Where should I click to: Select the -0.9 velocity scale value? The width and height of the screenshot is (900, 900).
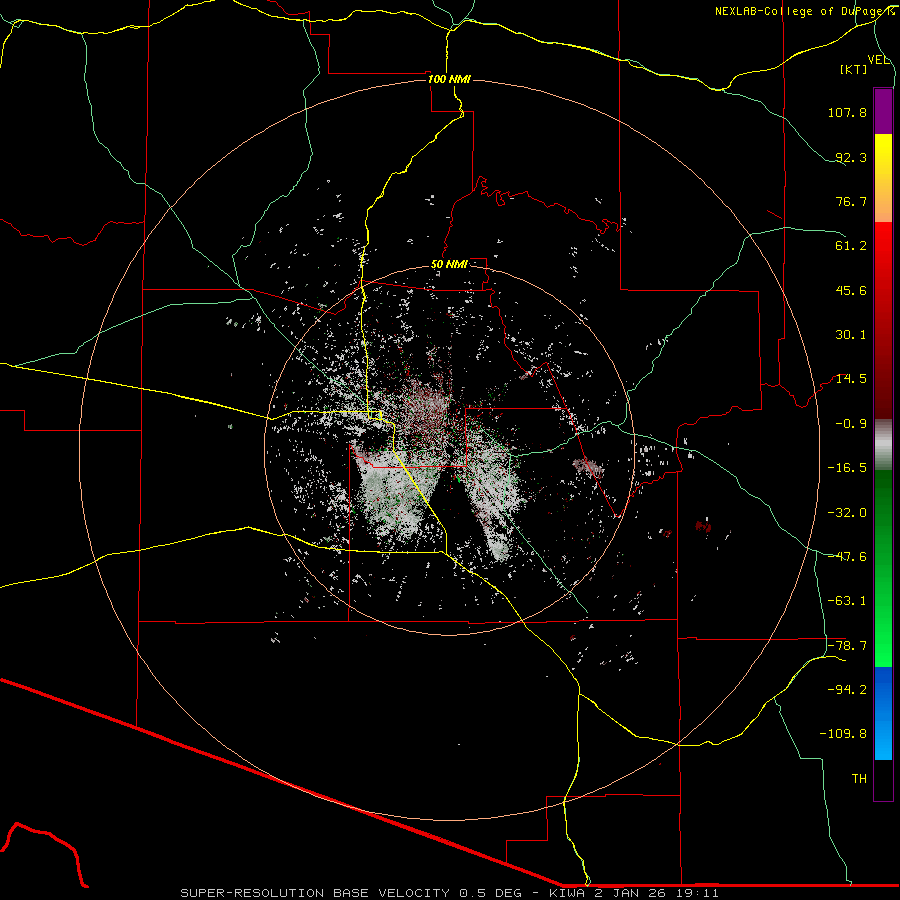[851, 424]
